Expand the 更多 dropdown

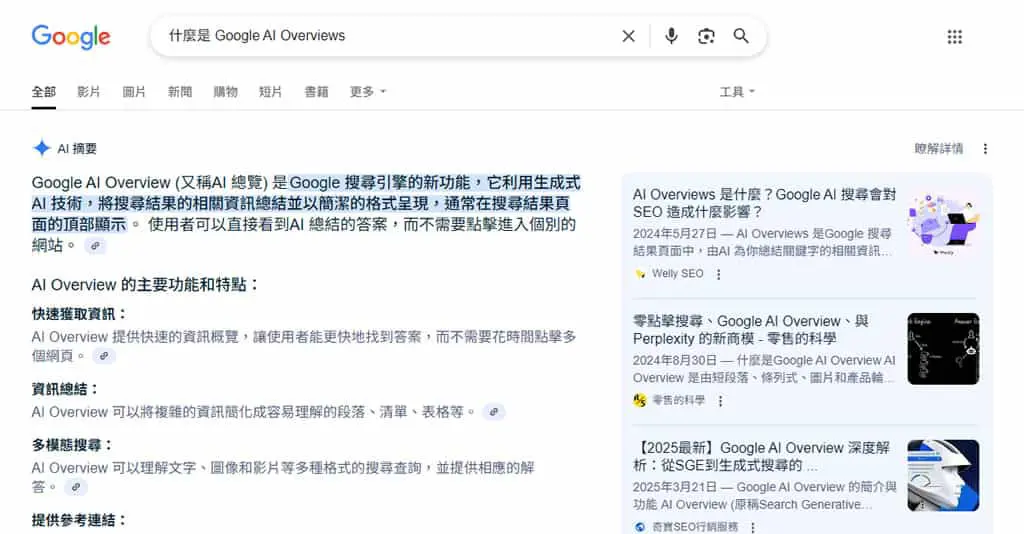pos(368,92)
